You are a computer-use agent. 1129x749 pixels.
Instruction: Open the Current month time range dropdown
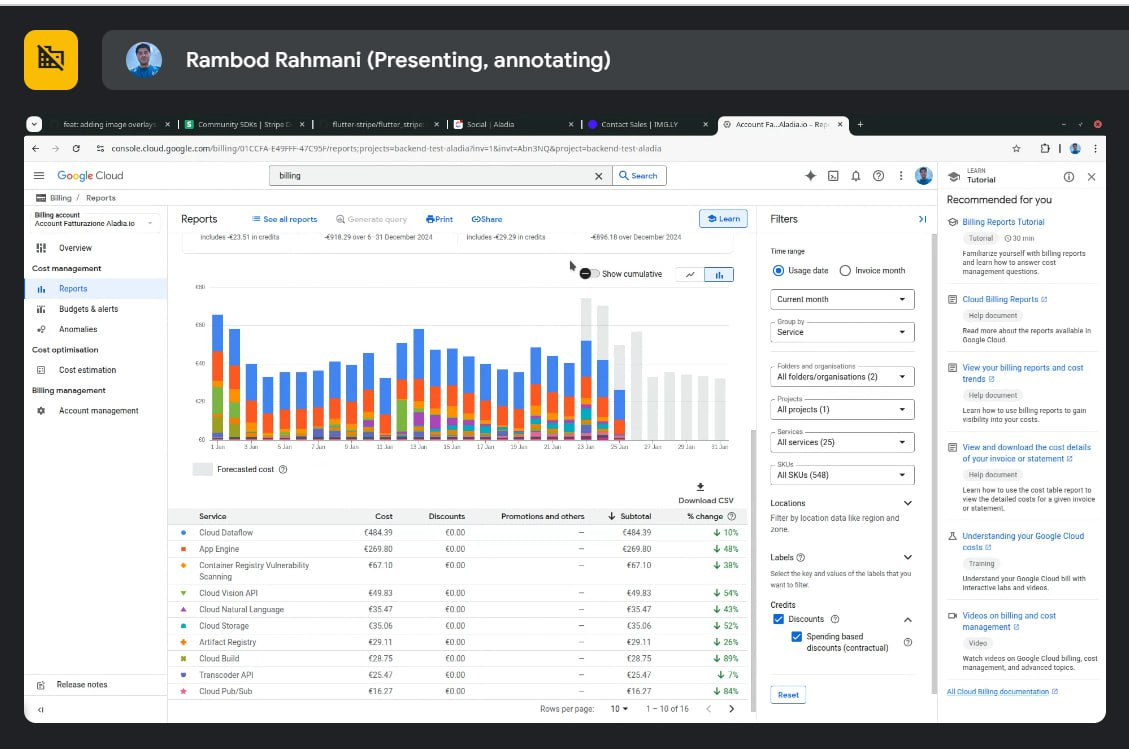click(842, 300)
